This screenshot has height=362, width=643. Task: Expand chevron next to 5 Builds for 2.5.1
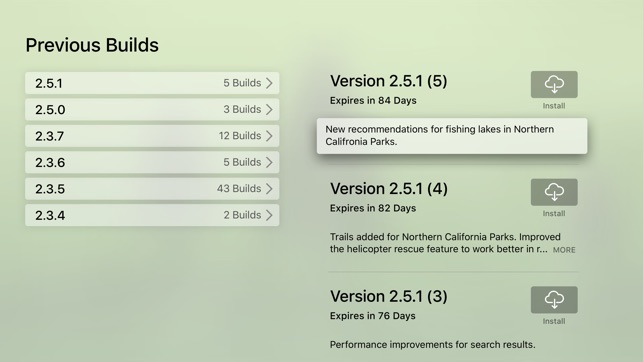point(269,83)
